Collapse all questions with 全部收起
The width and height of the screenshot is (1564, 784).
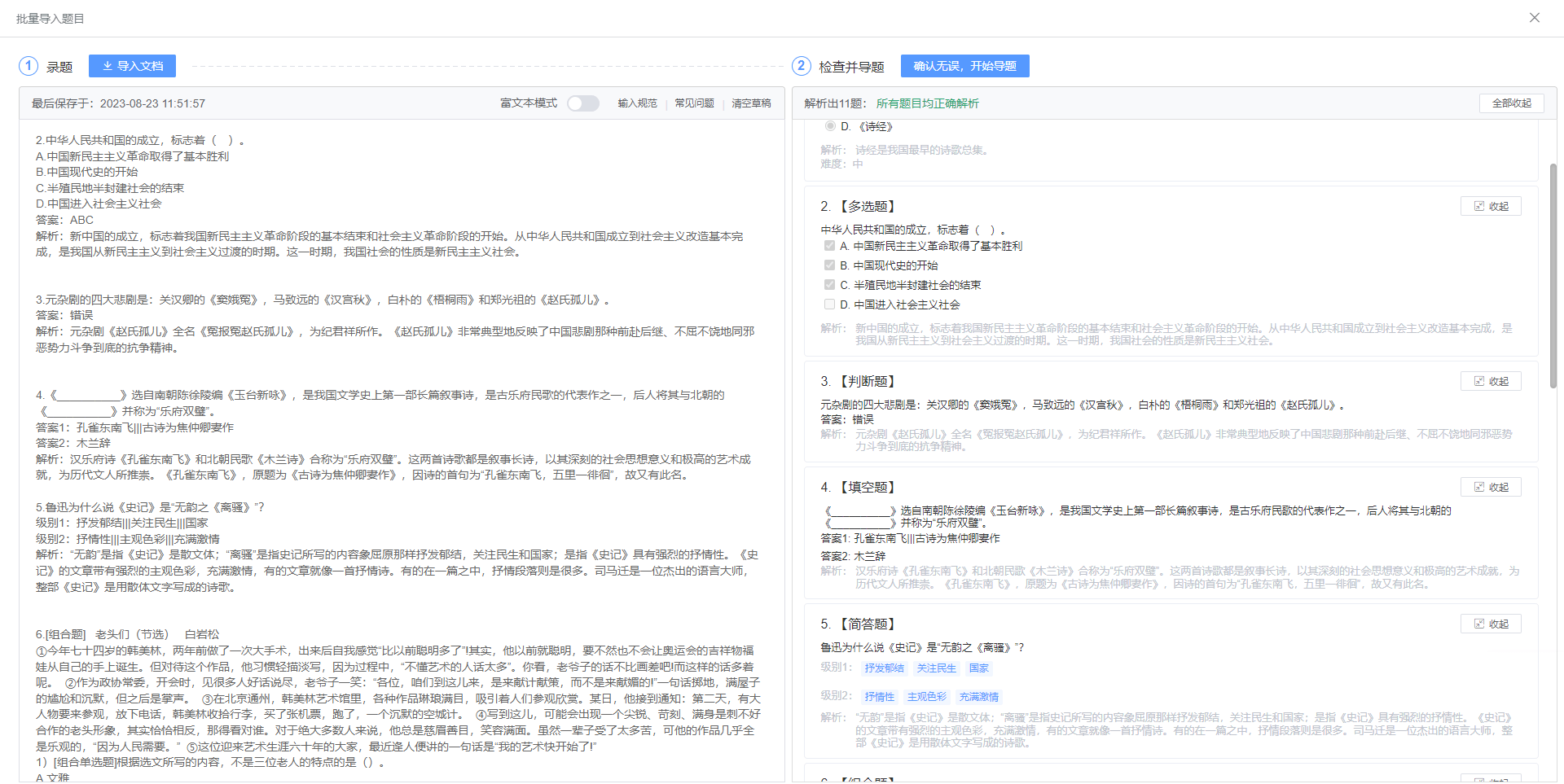pyautogui.click(x=1511, y=103)
